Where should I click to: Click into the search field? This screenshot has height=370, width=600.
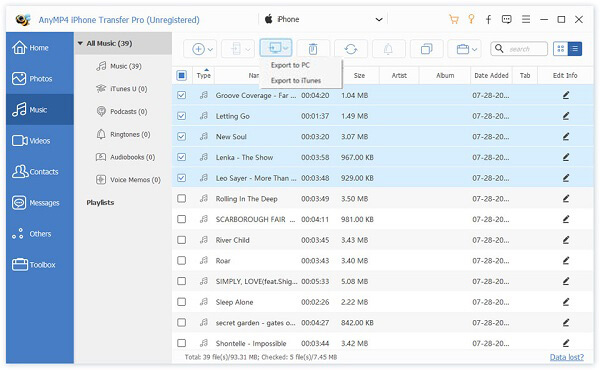click(519, 49)
